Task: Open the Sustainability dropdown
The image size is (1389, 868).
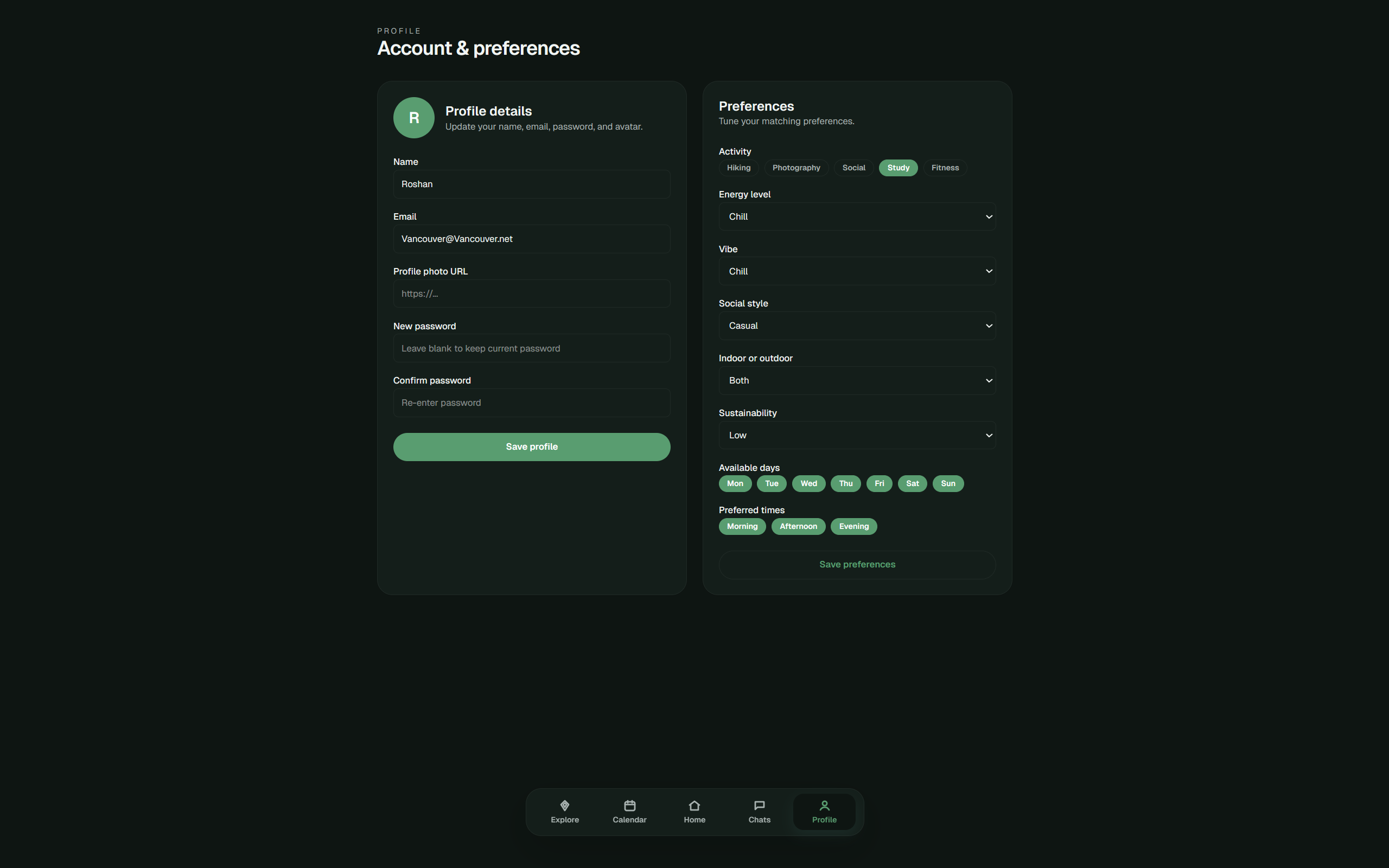Action: tap(856, 435)
